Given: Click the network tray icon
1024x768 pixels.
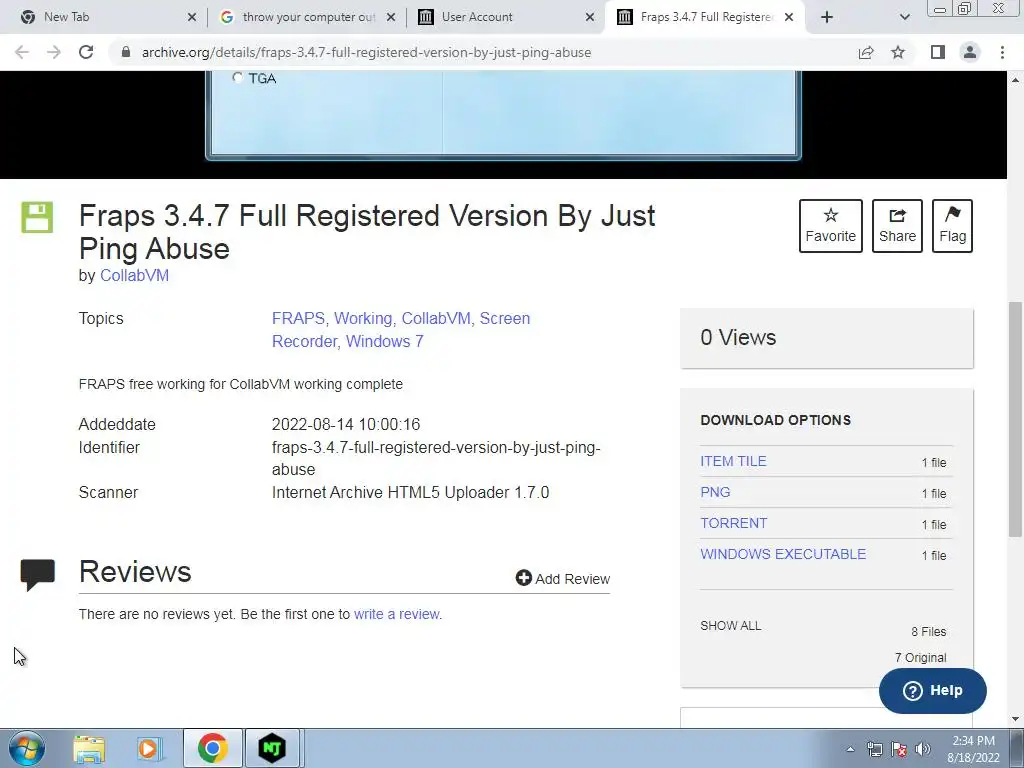Looking at the screenshot, I should (x=874, y=750).
